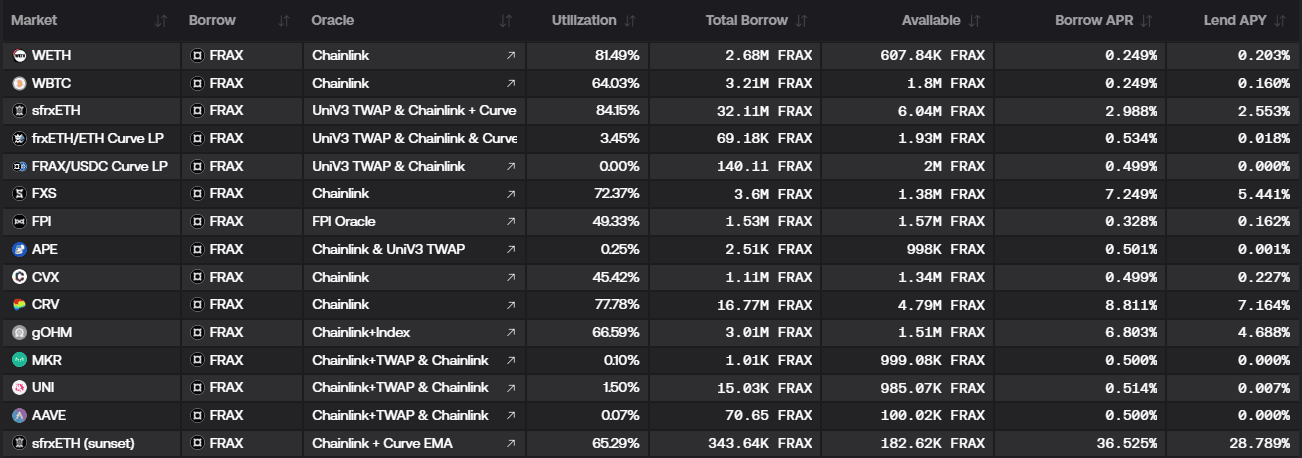Viewport: 1302px width, 458px height.
Task: Open the Chainlink oracle arrow for FXS
Action: tap(511, 194)
